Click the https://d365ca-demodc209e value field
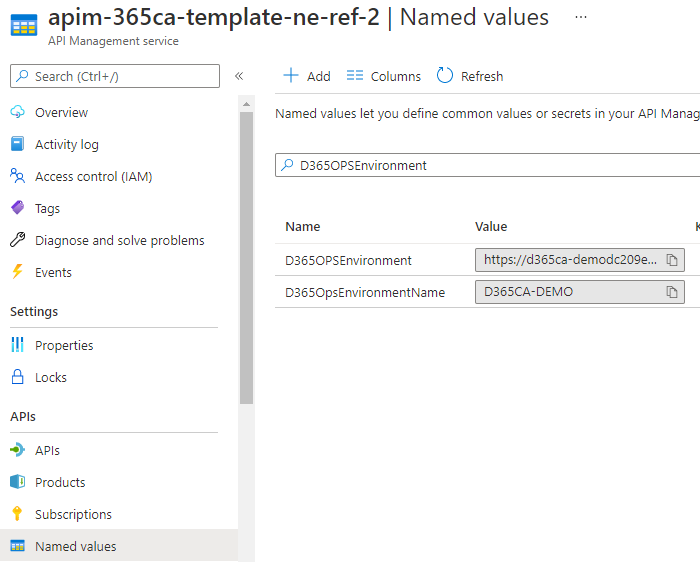 (x=579, y=260)
